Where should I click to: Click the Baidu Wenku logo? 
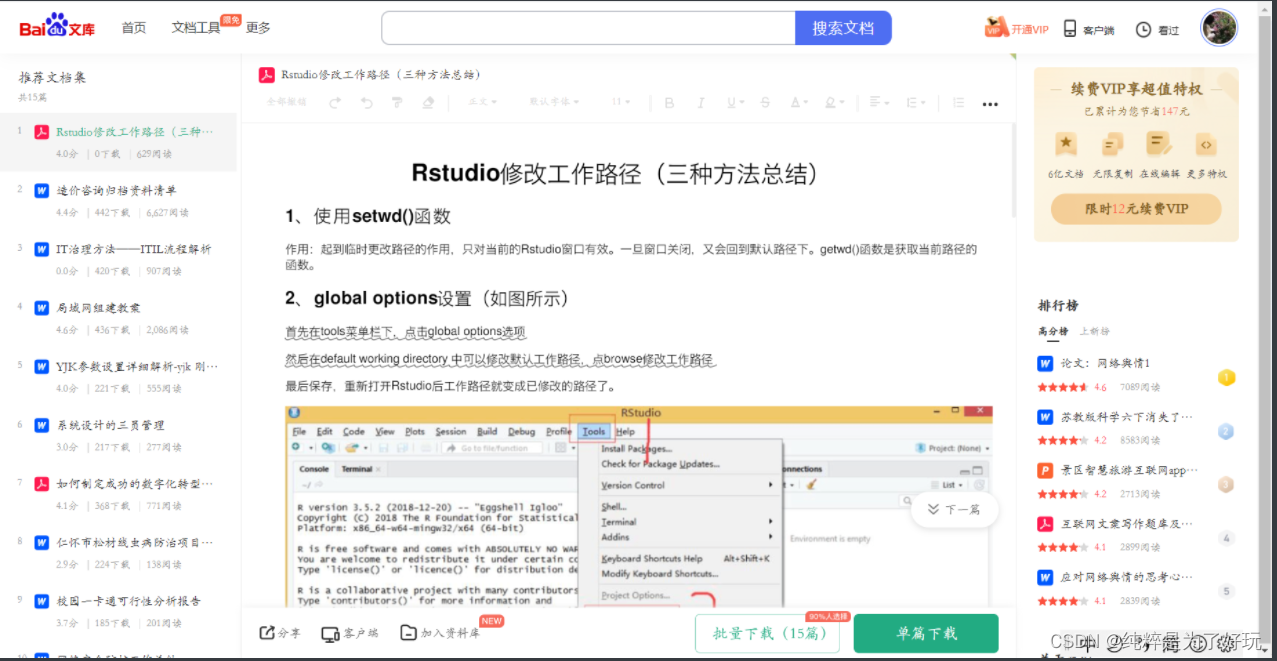click(x=57, y=26)
